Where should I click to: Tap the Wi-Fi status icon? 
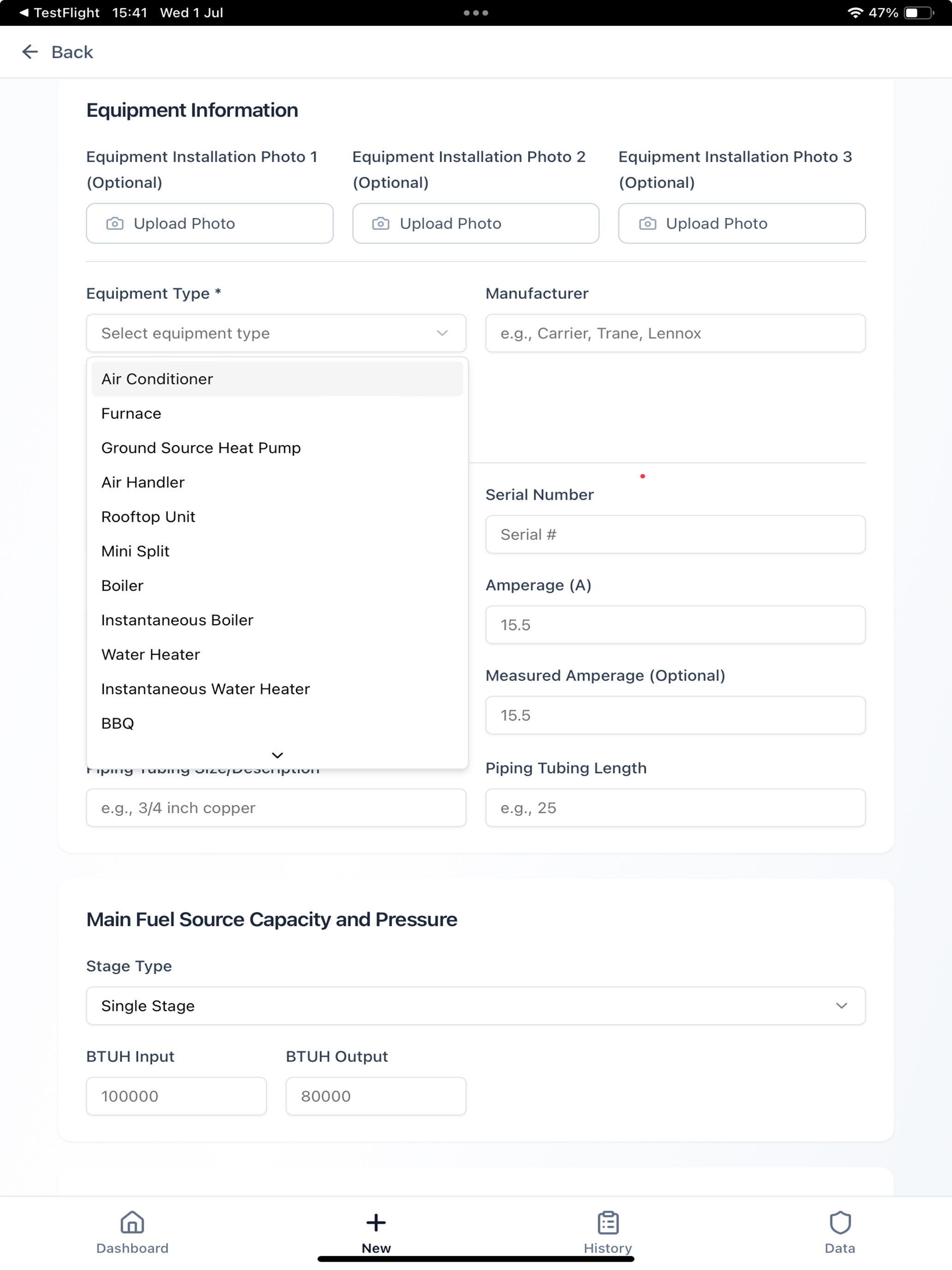(855, 12)
